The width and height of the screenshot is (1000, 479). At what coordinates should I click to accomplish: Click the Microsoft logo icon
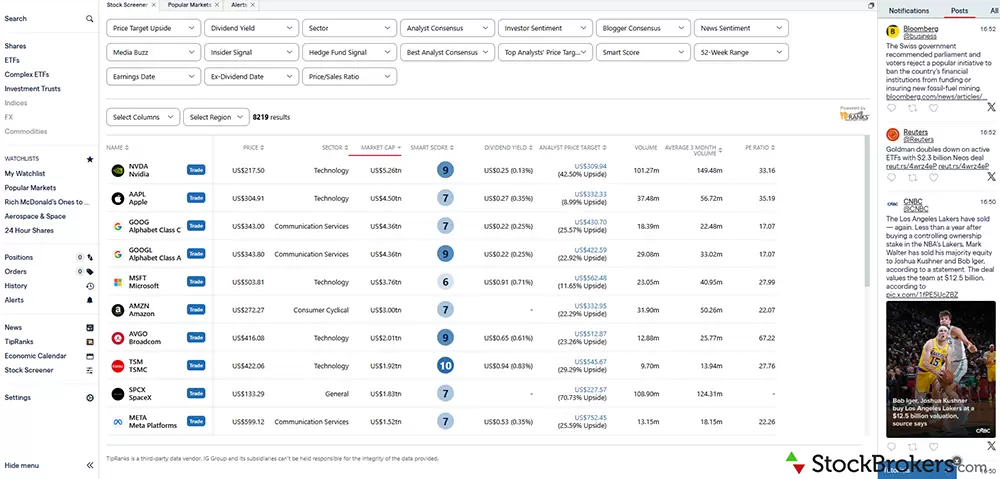[117, 282]
